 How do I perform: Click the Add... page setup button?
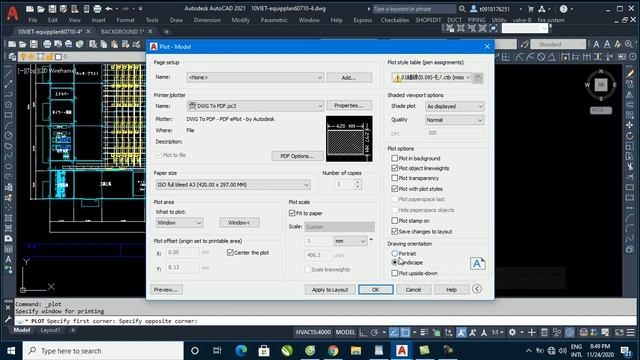click(x=349, y=78)
